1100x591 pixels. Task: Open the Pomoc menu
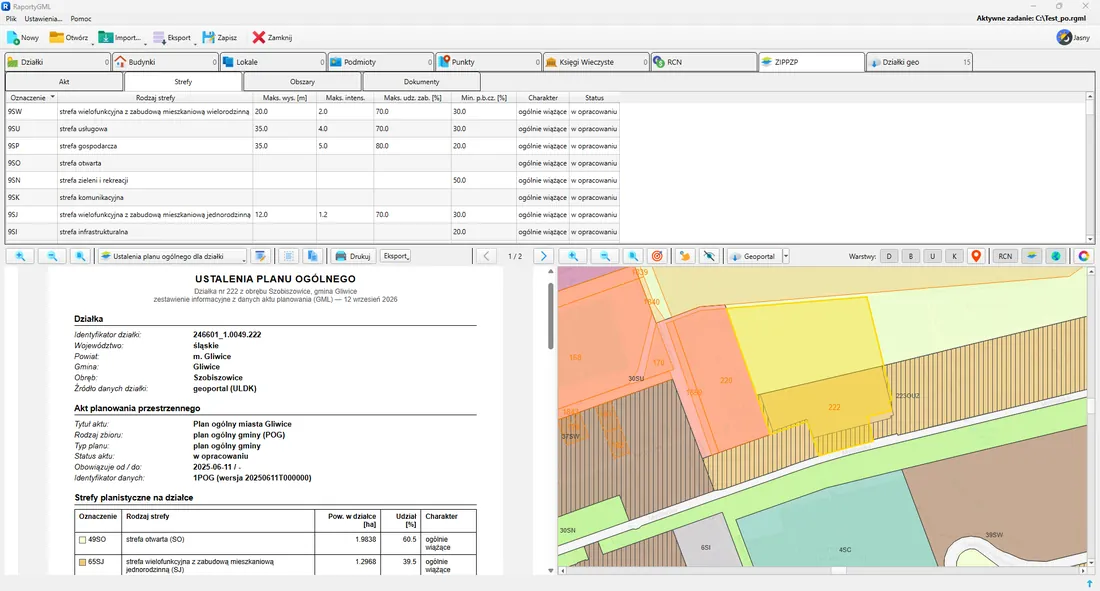pyautogui.click(x=81, y=19)
